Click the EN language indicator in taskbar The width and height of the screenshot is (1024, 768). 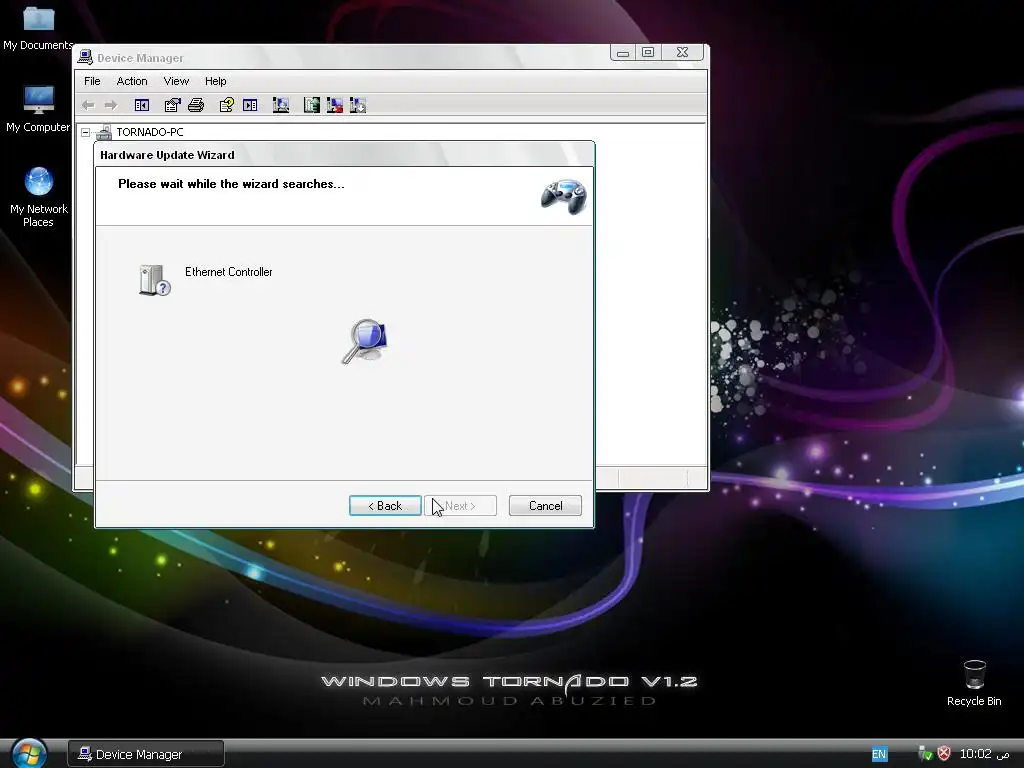(x=879, y=754)
